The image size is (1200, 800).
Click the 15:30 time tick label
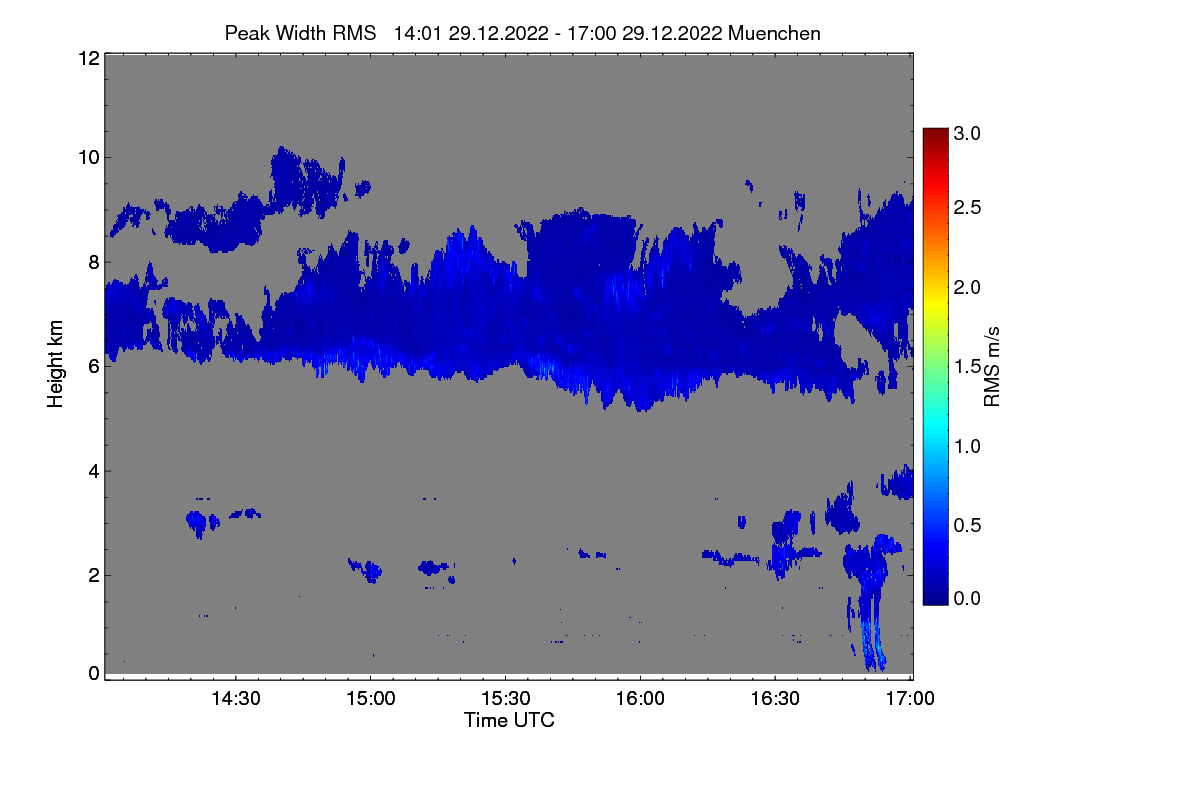pos(505,699)
